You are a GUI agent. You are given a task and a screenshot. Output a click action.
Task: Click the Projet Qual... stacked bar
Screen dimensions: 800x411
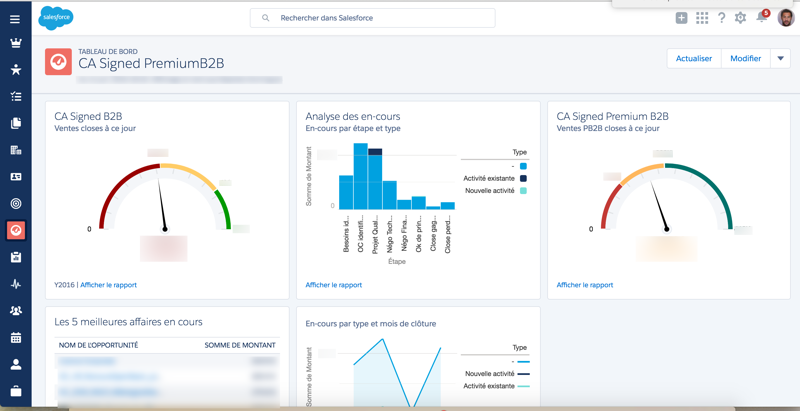(375, 179)
